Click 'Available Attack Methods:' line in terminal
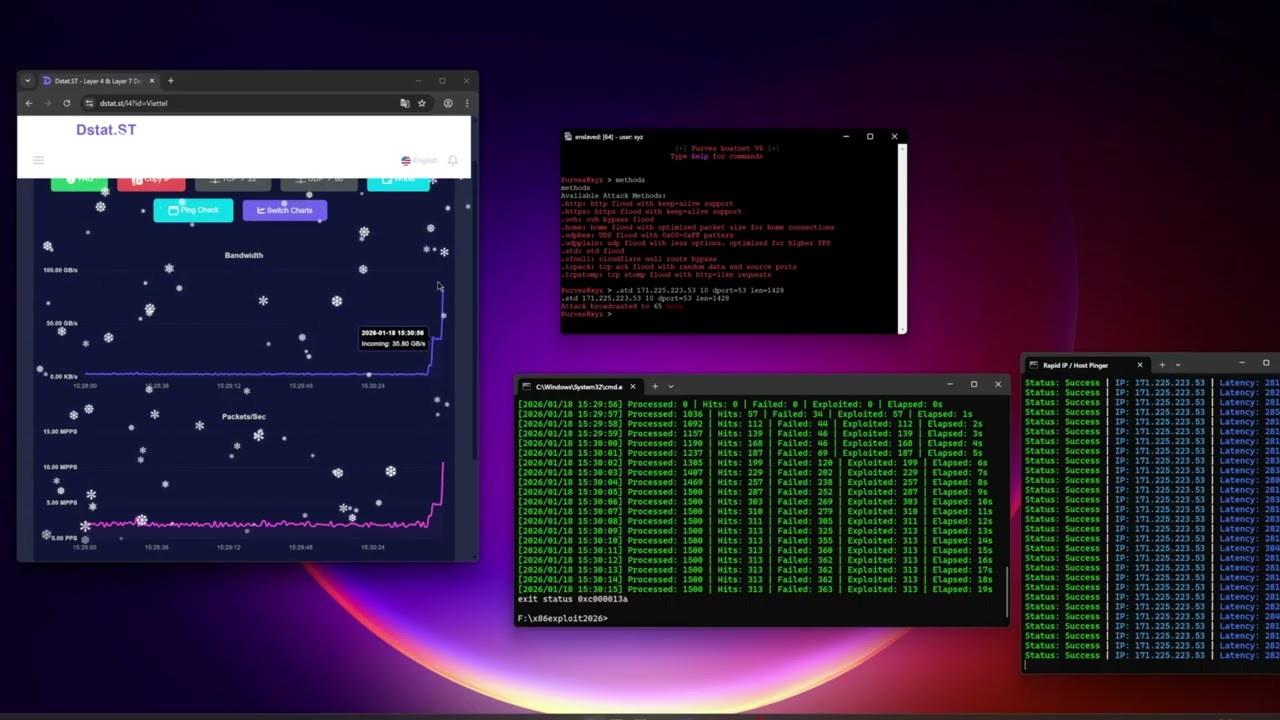Viewport: 1280px width, 720px height. 613,195
